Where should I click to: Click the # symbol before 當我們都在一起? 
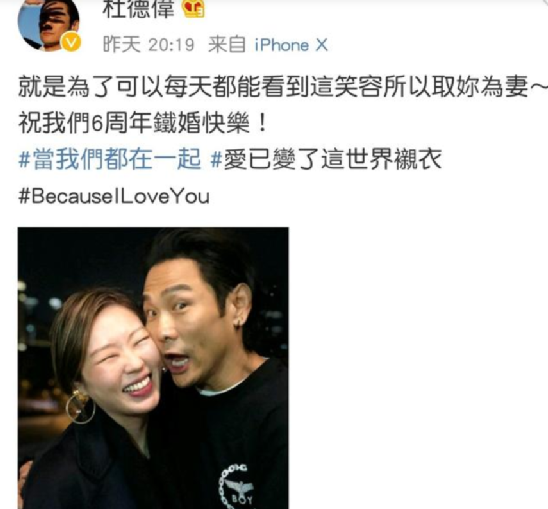pos(24,160)
